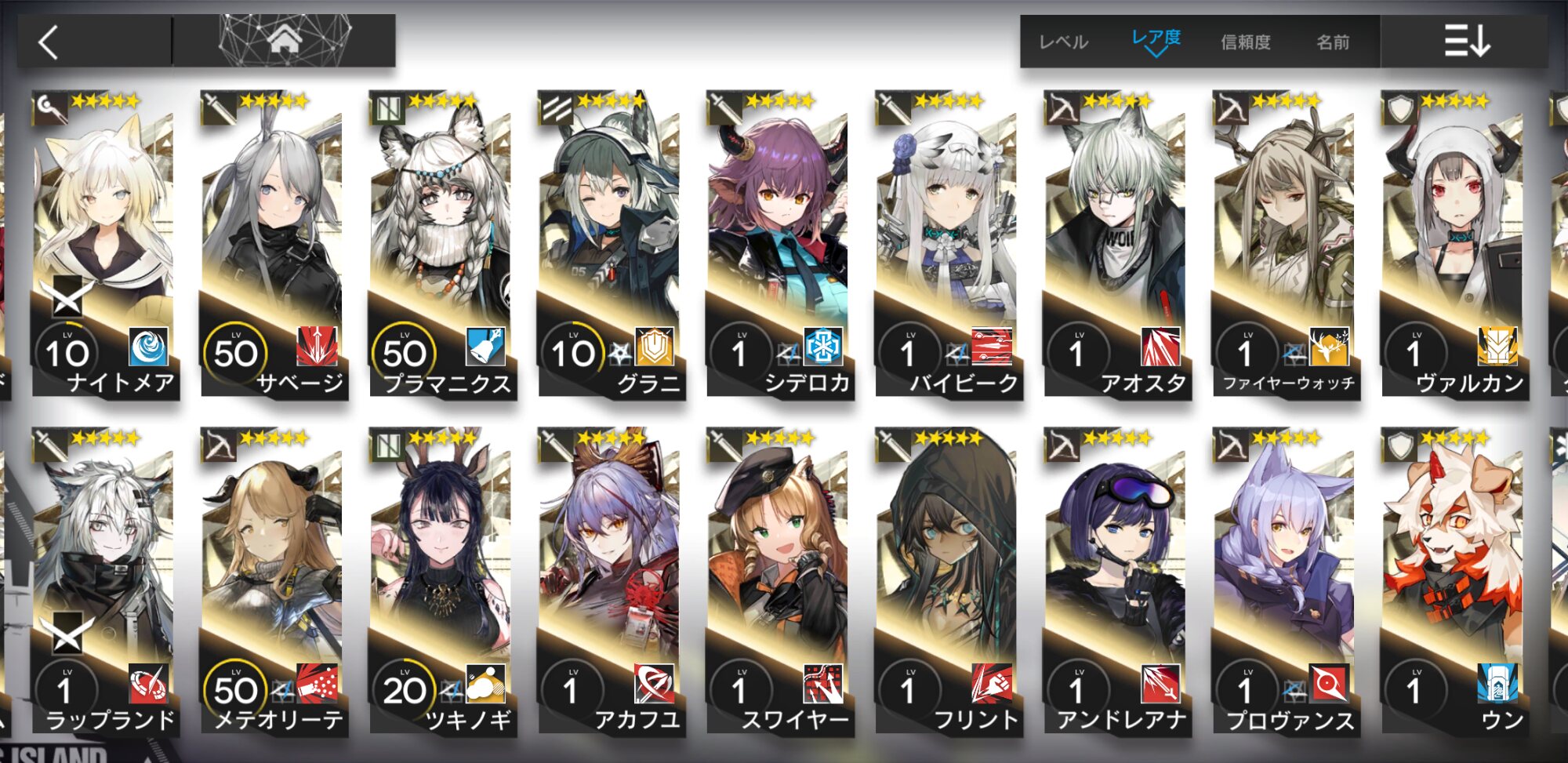Sort by 信頼度 option
This screenshot has height=763, width=1568.
point(1246,42)
